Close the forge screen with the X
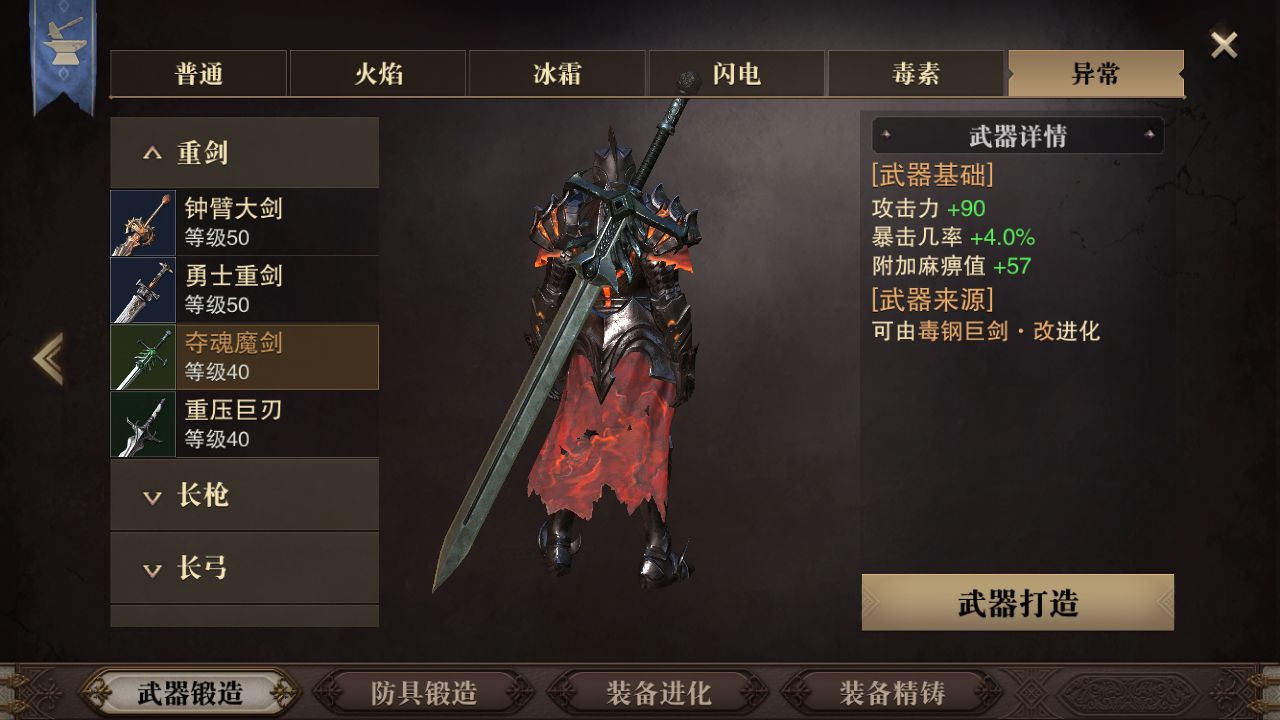The width and height of the screenshot is (1280, 720). [x=1224, y=45]
